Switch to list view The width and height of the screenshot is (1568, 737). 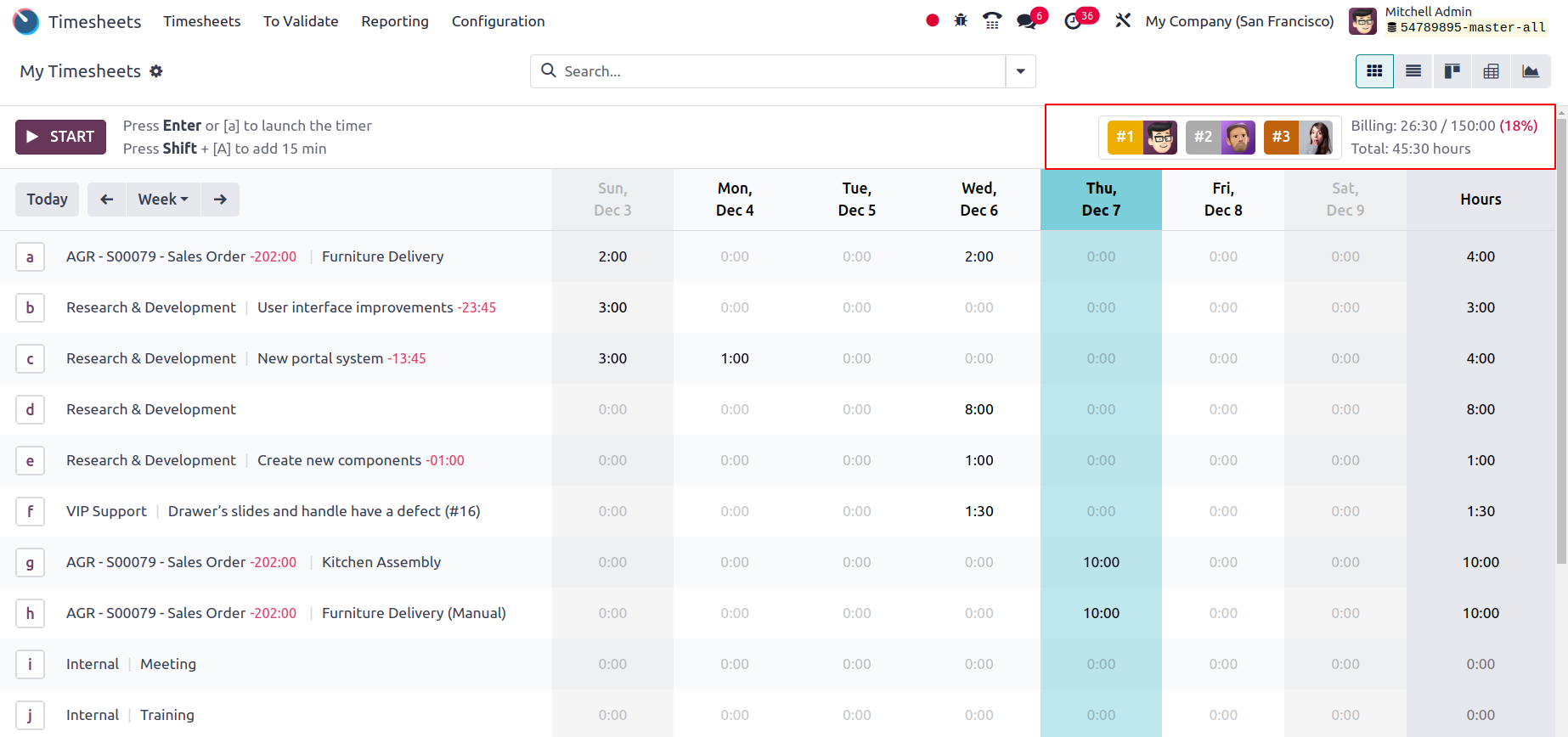tap(1413, 71)
